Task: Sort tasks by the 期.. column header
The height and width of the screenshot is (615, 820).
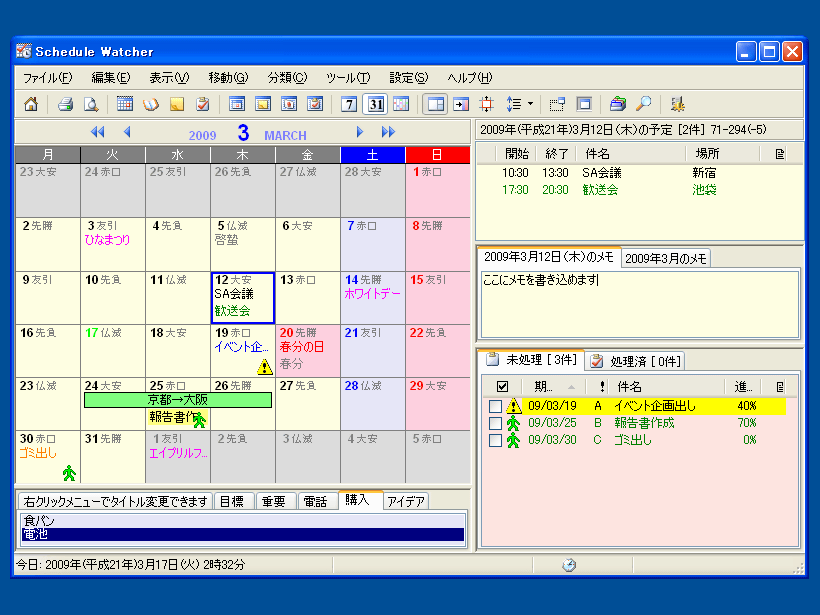Action: [553, 386]
